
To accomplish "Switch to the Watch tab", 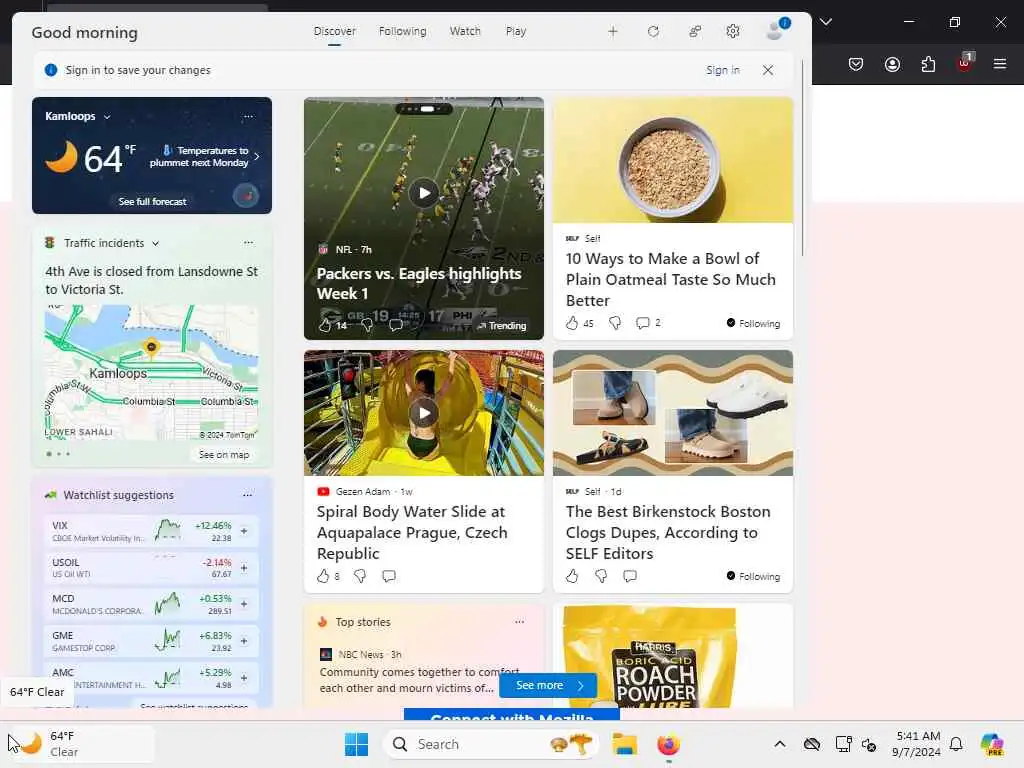I will coord(465,31).
